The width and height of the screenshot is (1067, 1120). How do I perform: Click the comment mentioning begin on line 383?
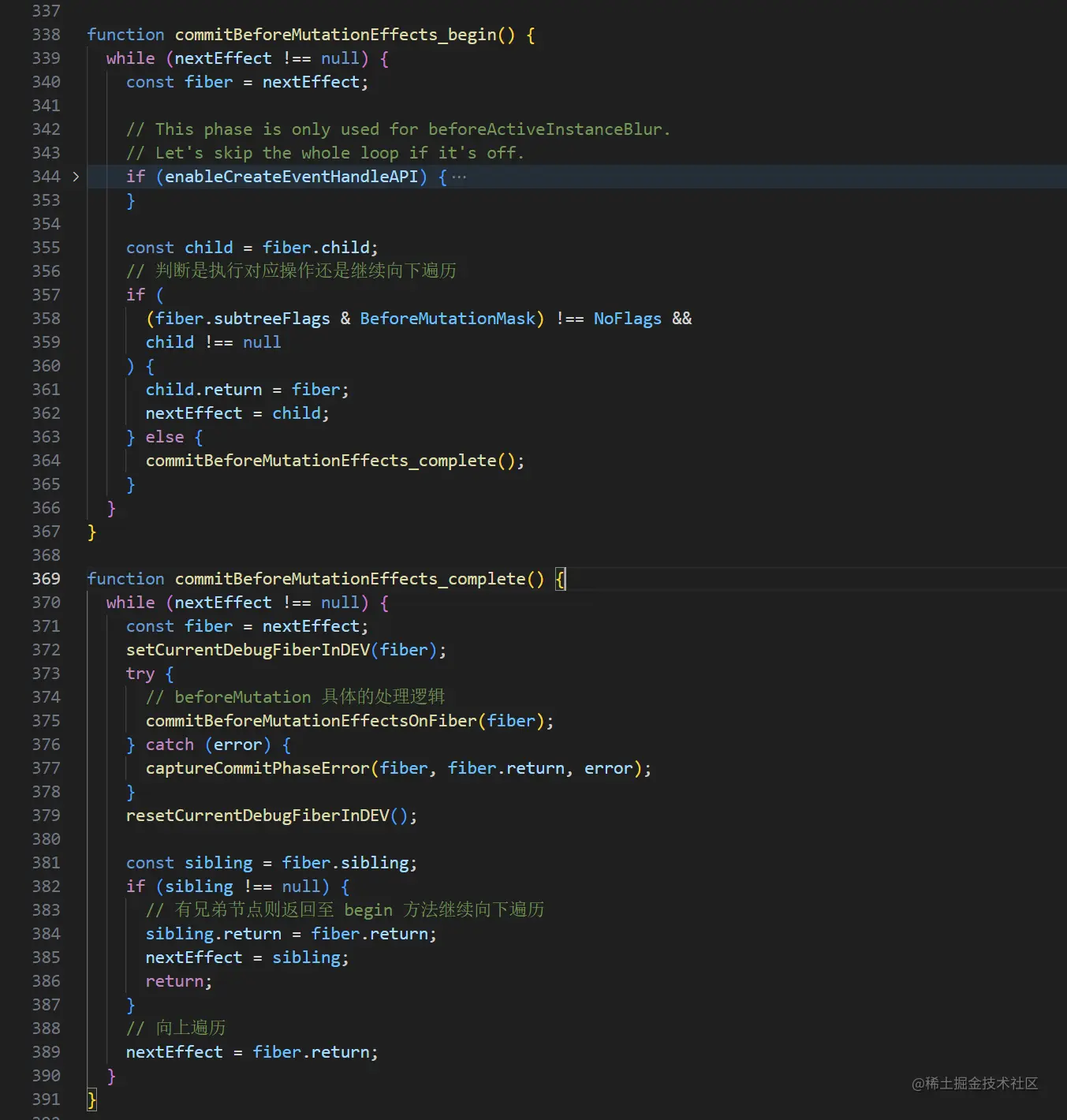[345, 910]
